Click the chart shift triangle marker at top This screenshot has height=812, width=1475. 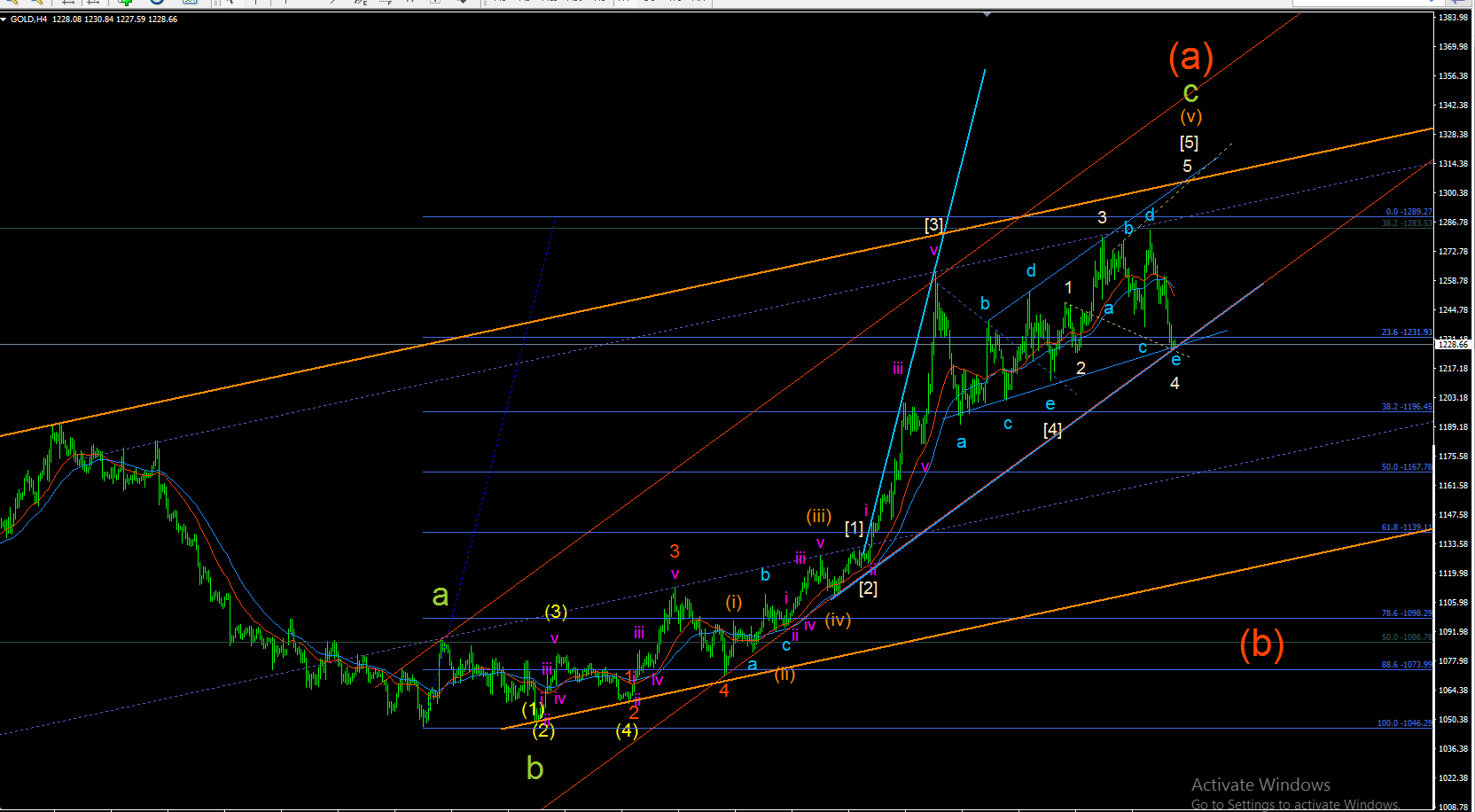[987, 14]
